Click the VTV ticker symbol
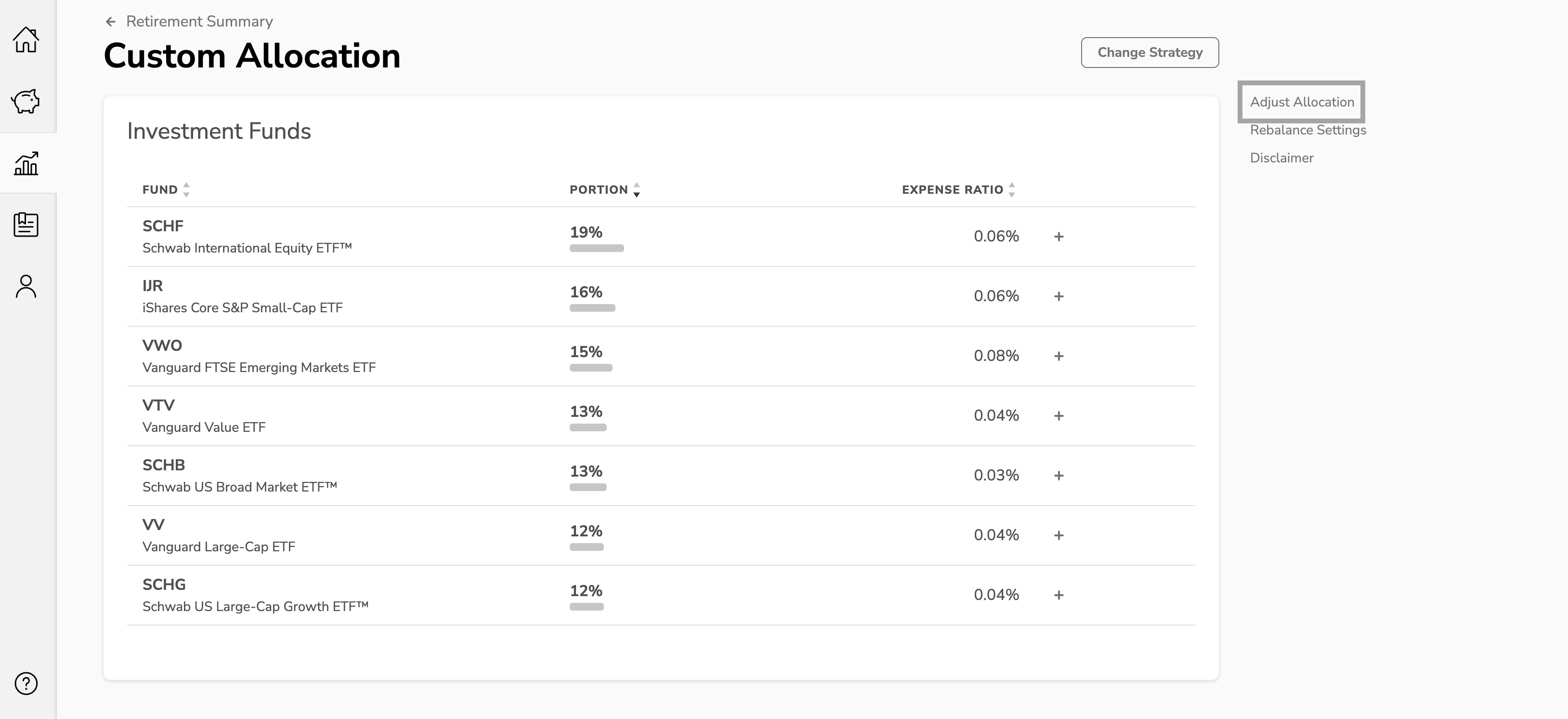Image resolution: width=1568 pixels, height=719 pixels. (x=158, y=405)
